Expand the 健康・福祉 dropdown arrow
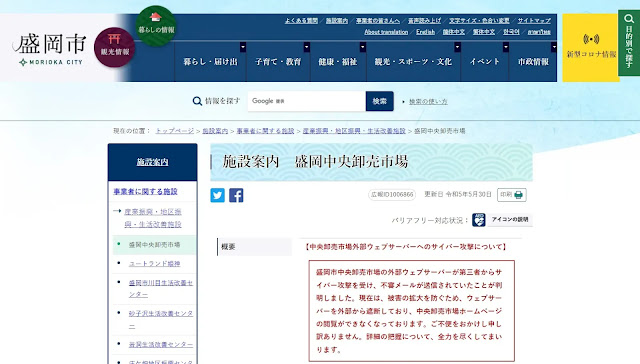This screenshot has width=640, height=364. coord(362,47)
